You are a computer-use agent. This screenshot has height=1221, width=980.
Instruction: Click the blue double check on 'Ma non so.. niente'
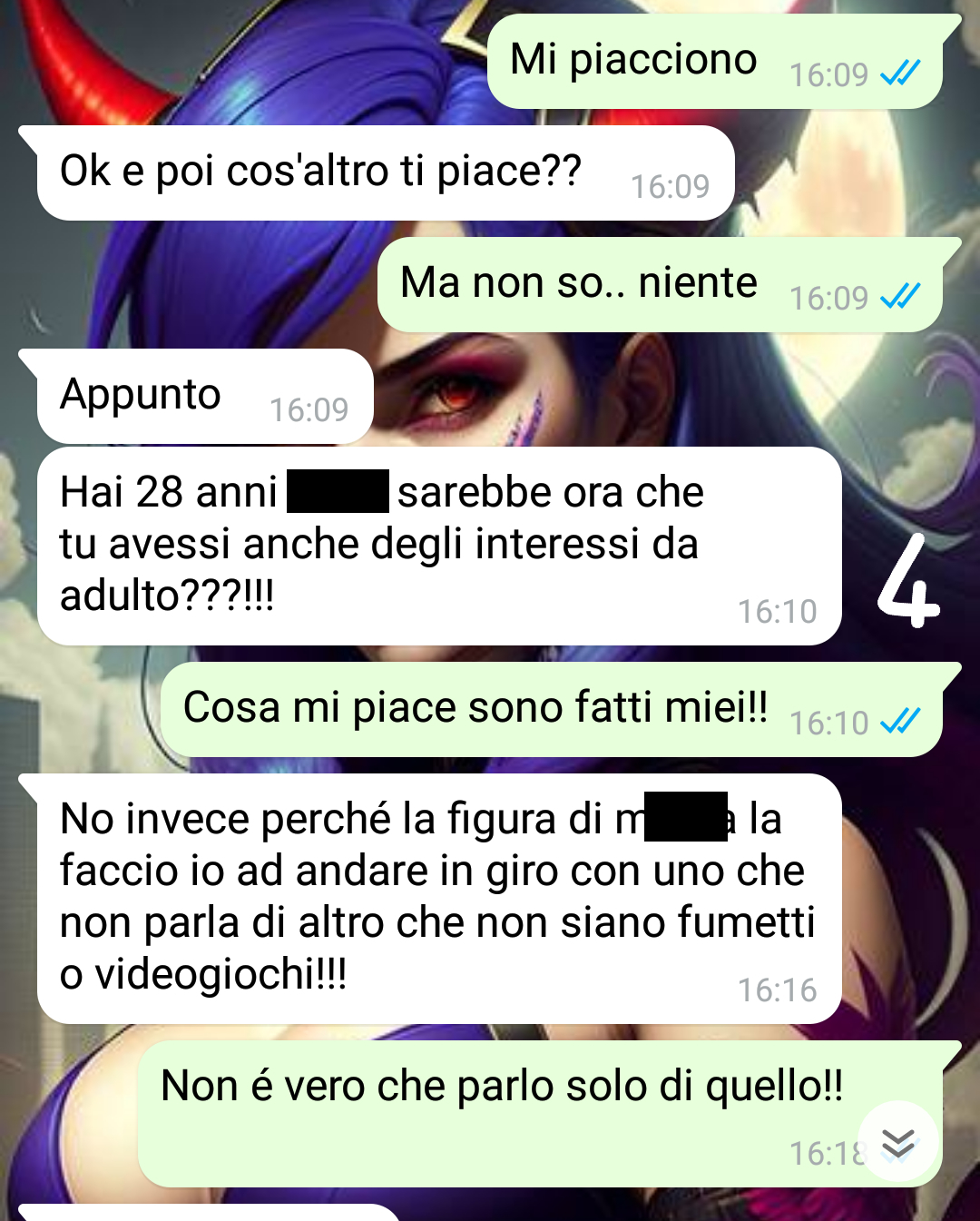(x=900, y=296)
